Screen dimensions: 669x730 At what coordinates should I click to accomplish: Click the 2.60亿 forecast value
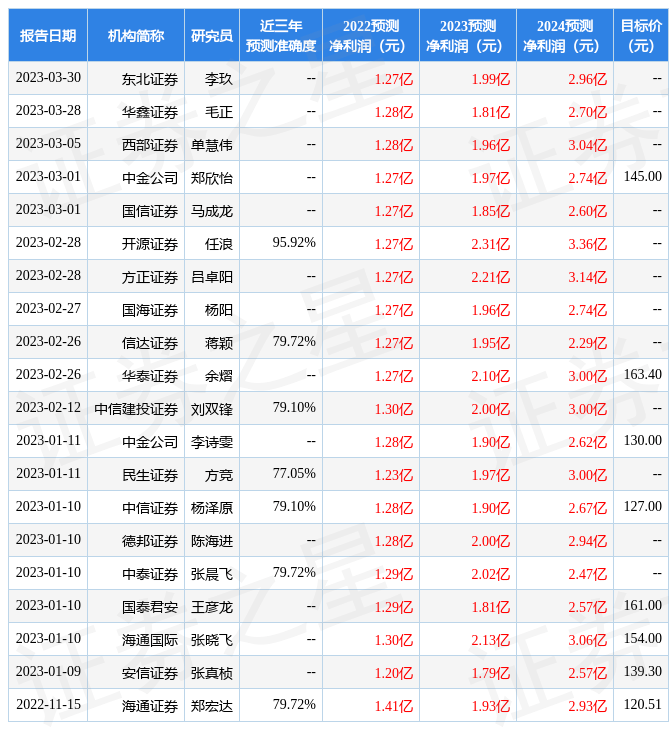(x=588, y=211)
